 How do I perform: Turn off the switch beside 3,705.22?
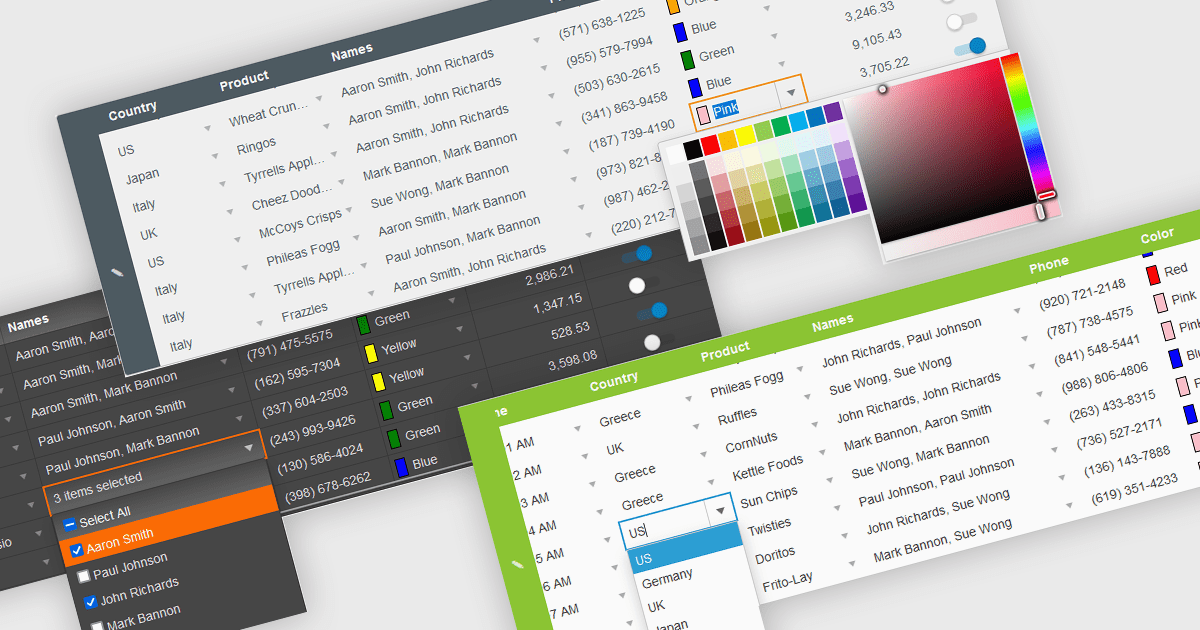969,46
